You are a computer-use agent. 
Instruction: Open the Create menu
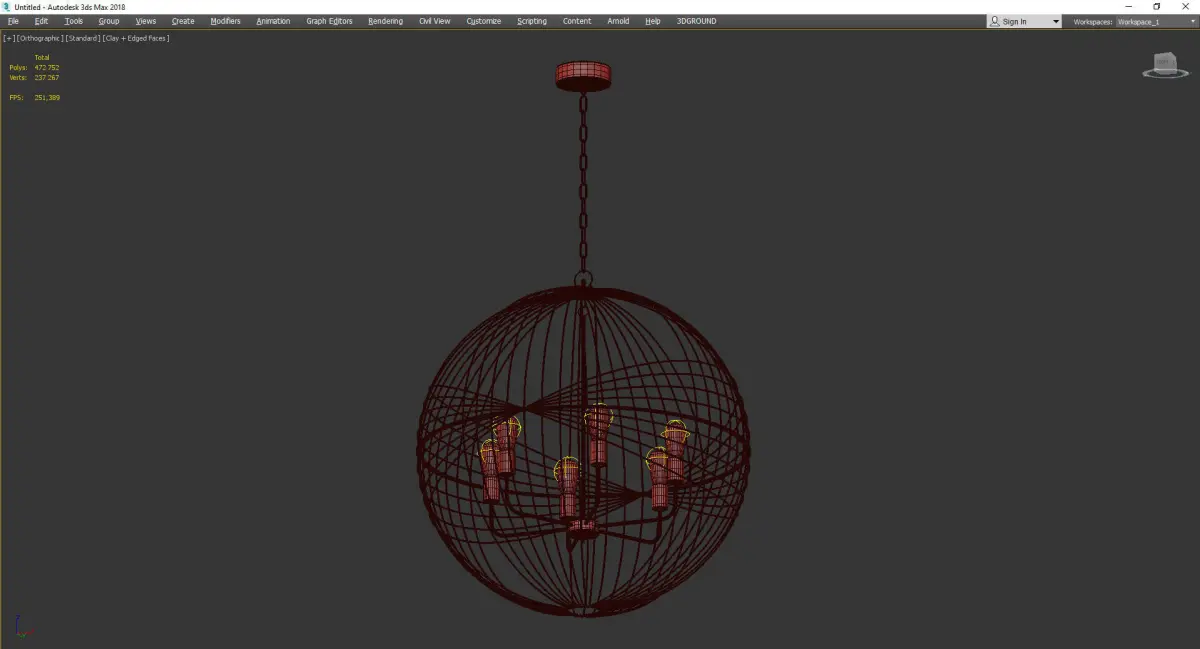183,21
